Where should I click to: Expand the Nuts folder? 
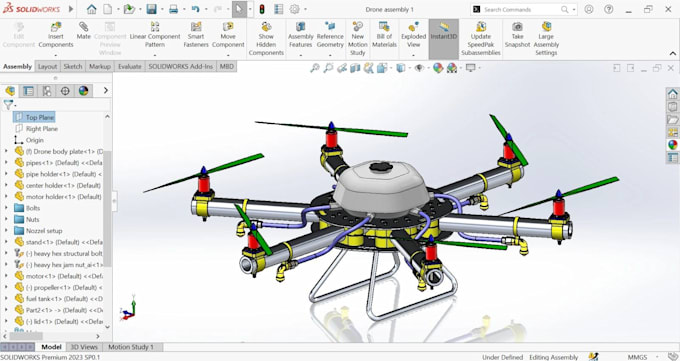(6, 219)
